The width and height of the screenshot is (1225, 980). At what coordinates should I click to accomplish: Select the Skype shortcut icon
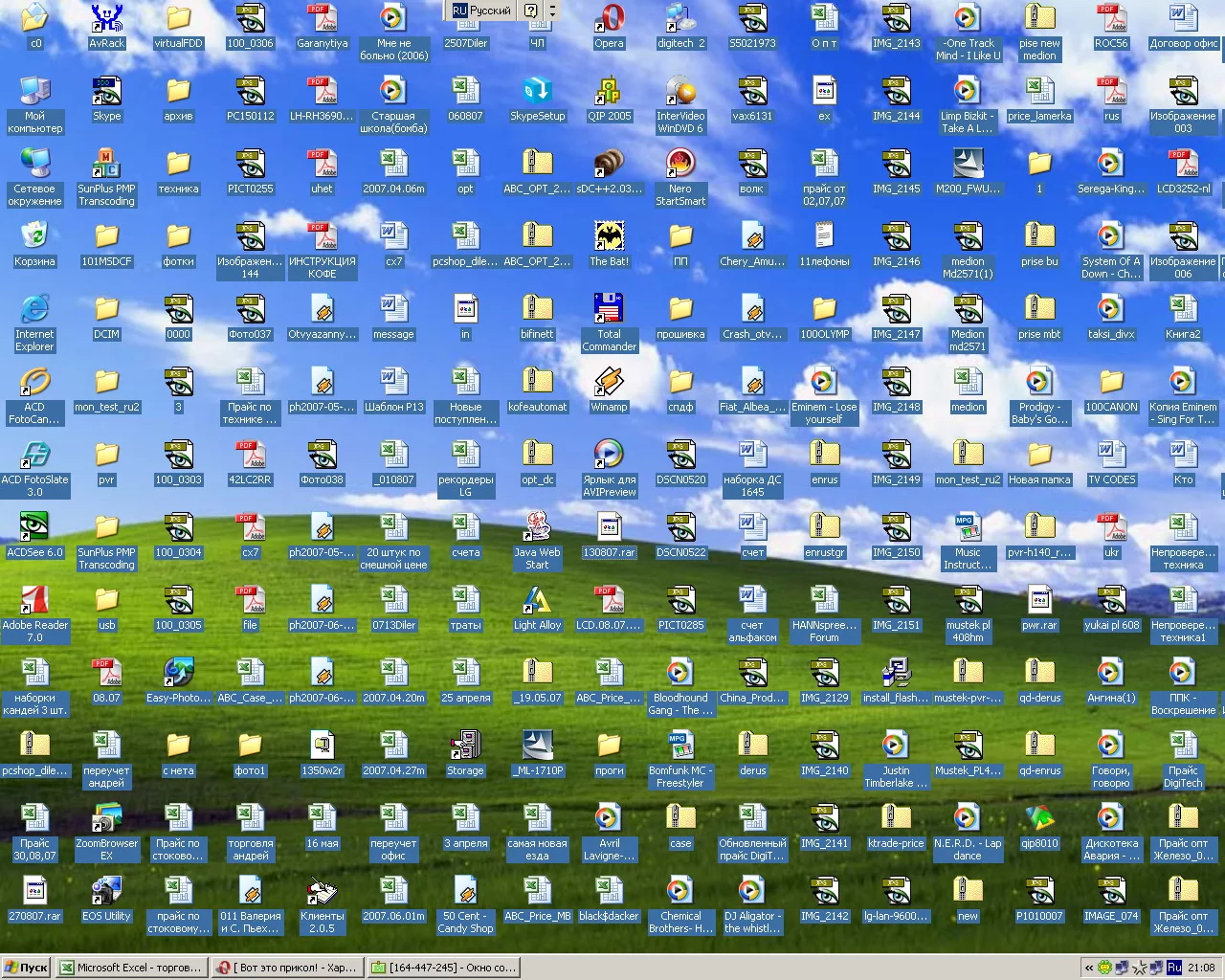[x=106, y=98]
